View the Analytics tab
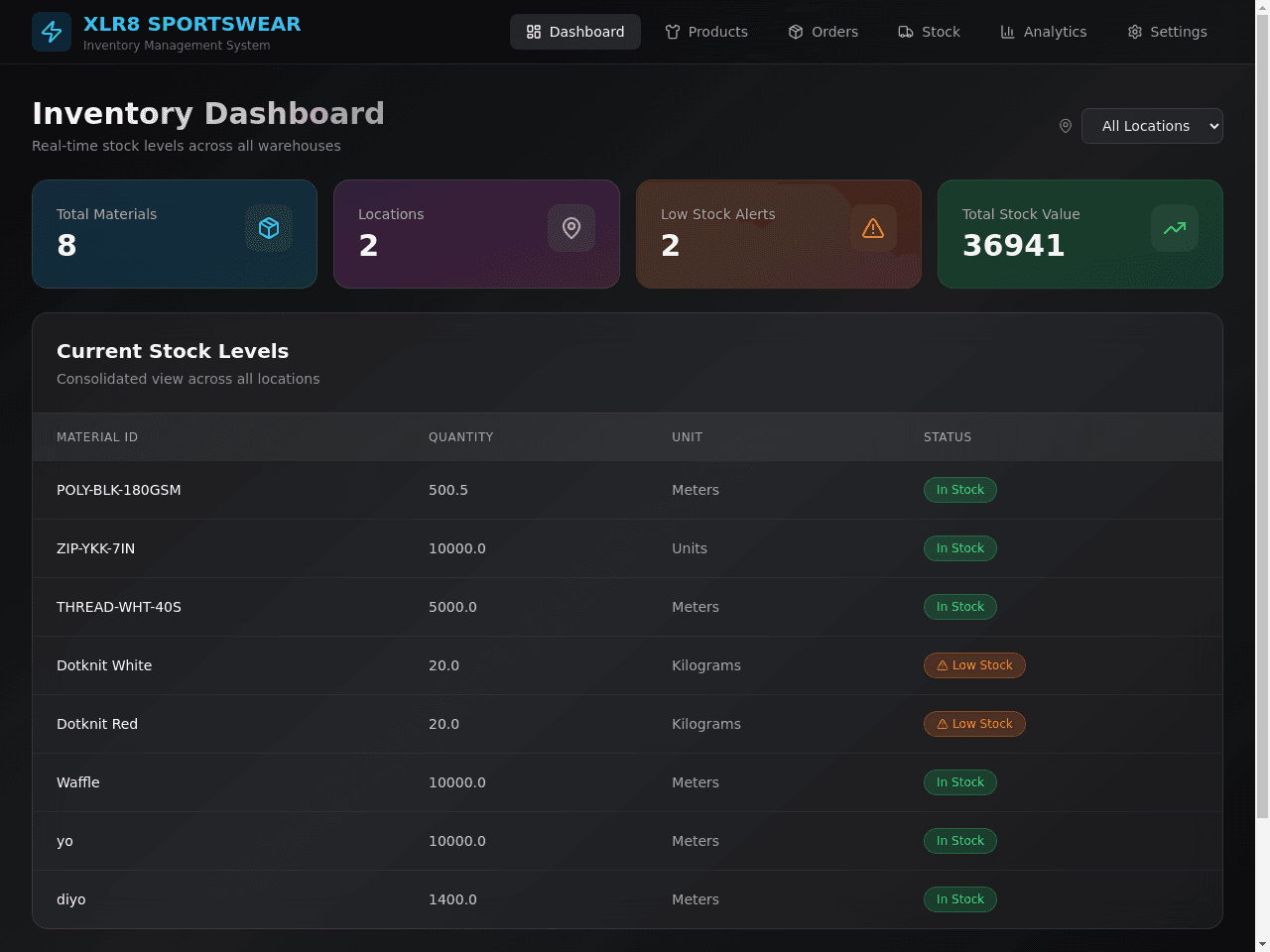 pos(1044,32)
